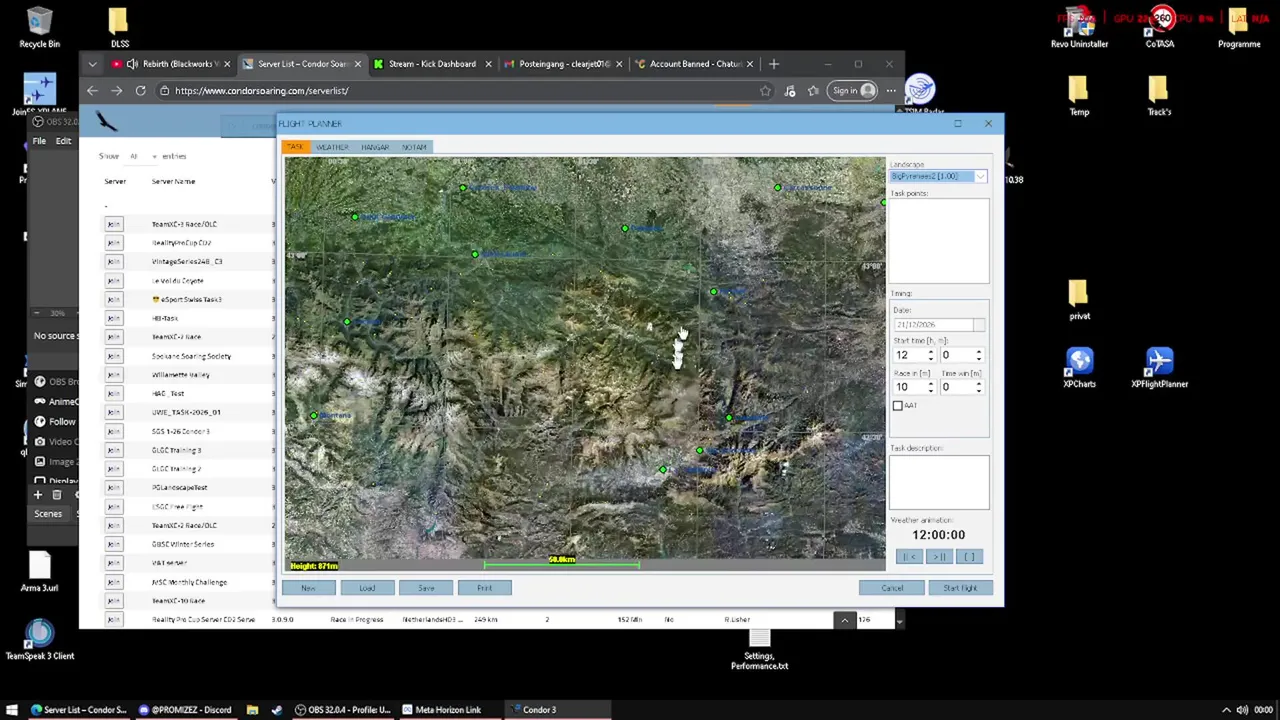Screen dimensions: 1280x720
Task: Open the Revo Uninstaller desktop shortcut
Action: [x=1079, y=28]
